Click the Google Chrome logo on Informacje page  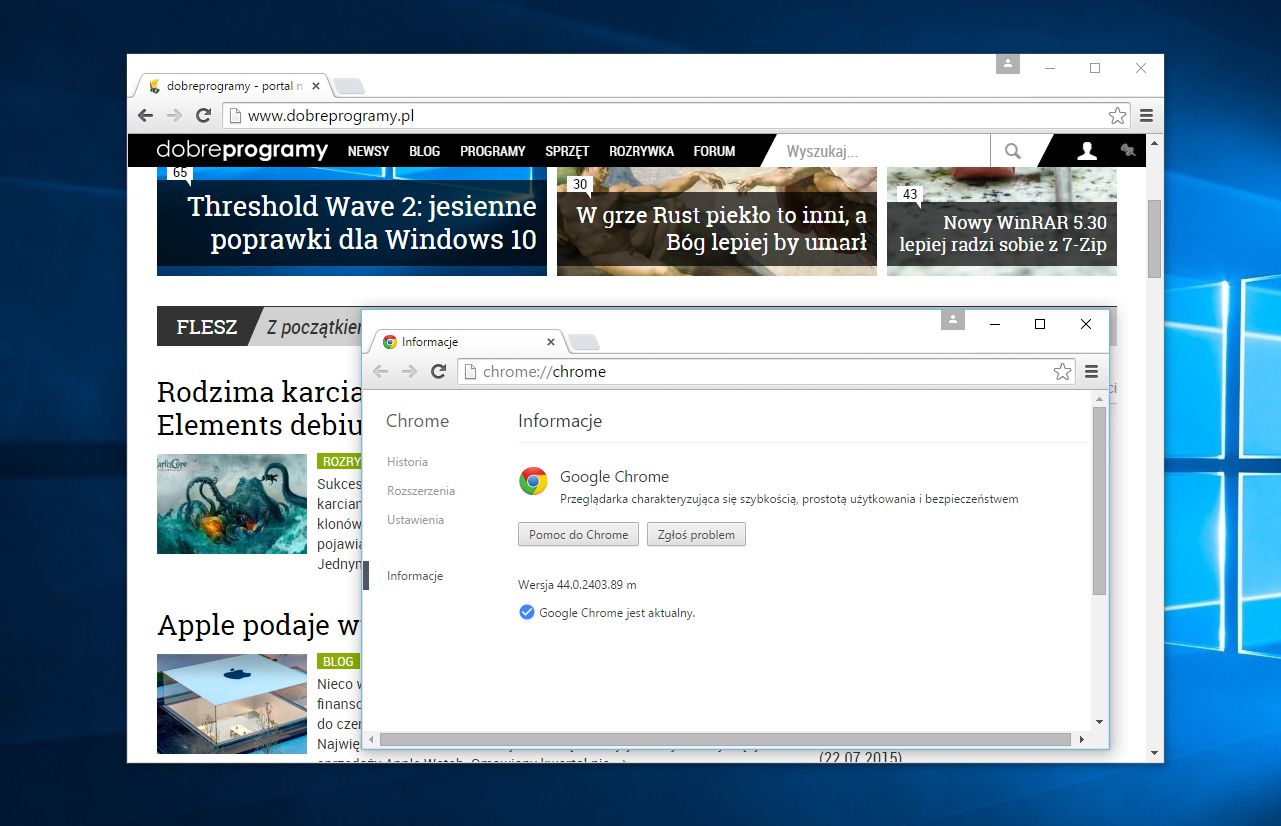(533, 481)
